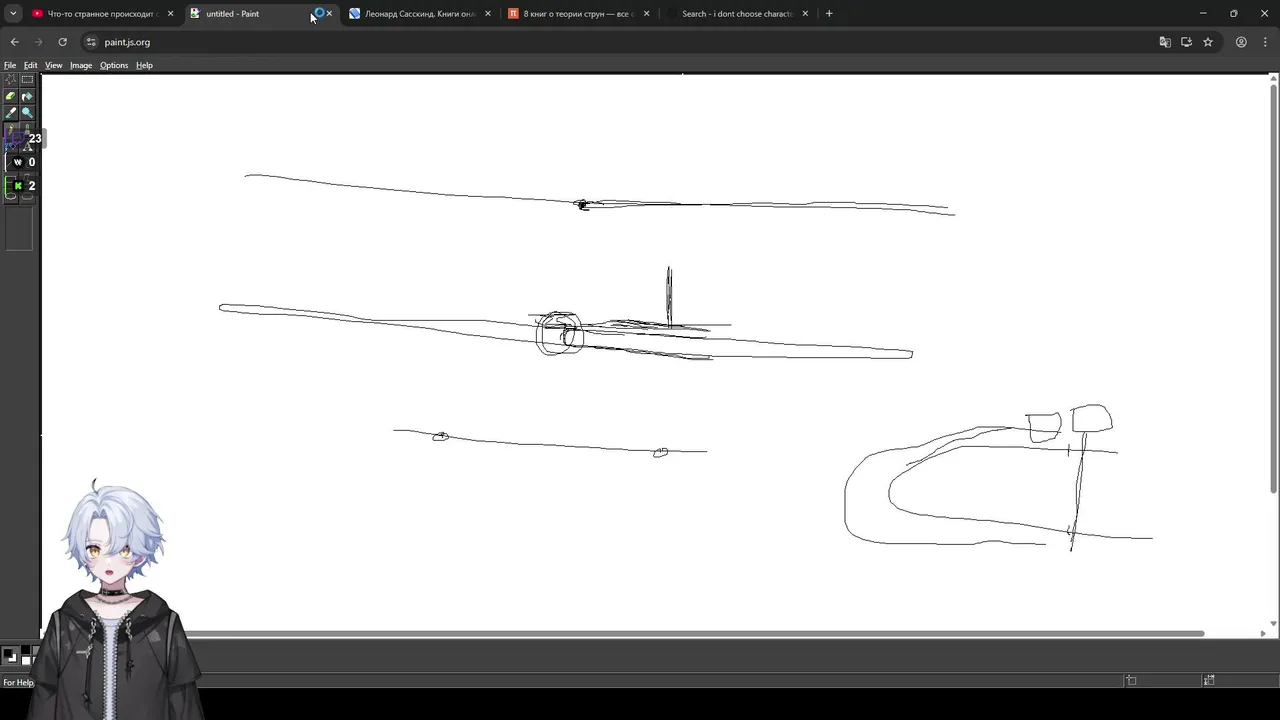This screenshot has width=1280, height=720.
Task: Click the horizontal canvas scrollbar
Action: pyautogui.click(x=622, y=633)
